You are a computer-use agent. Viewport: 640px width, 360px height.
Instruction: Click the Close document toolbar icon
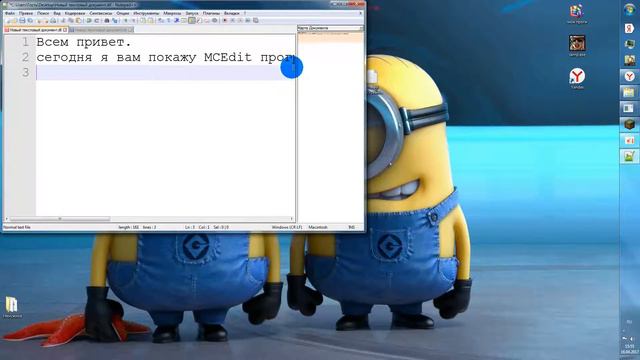pyautogui.click(x=39, y=20)
